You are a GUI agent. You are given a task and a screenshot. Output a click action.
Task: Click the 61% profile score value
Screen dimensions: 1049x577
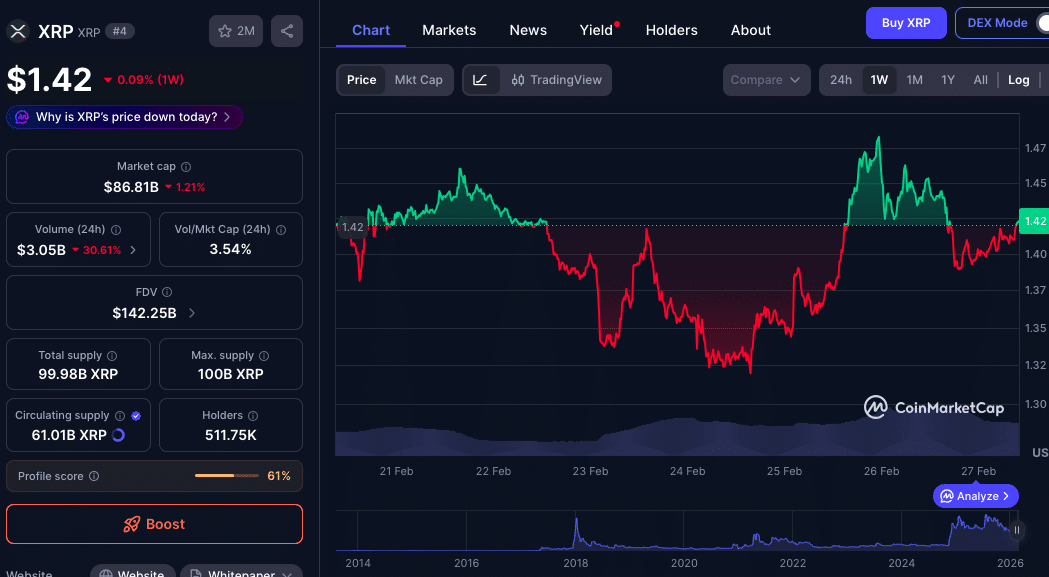point(279,476)
